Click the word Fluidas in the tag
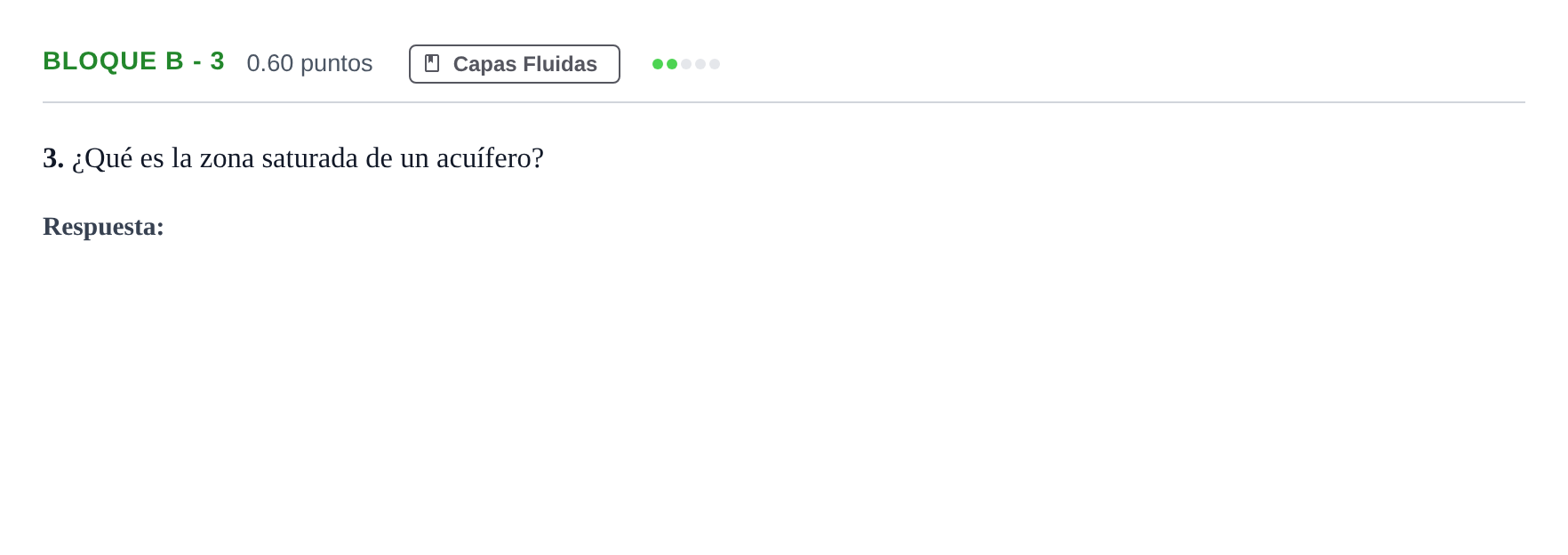Image resolution: width=1568 pixels, height=555 pixels. [560, 64]
